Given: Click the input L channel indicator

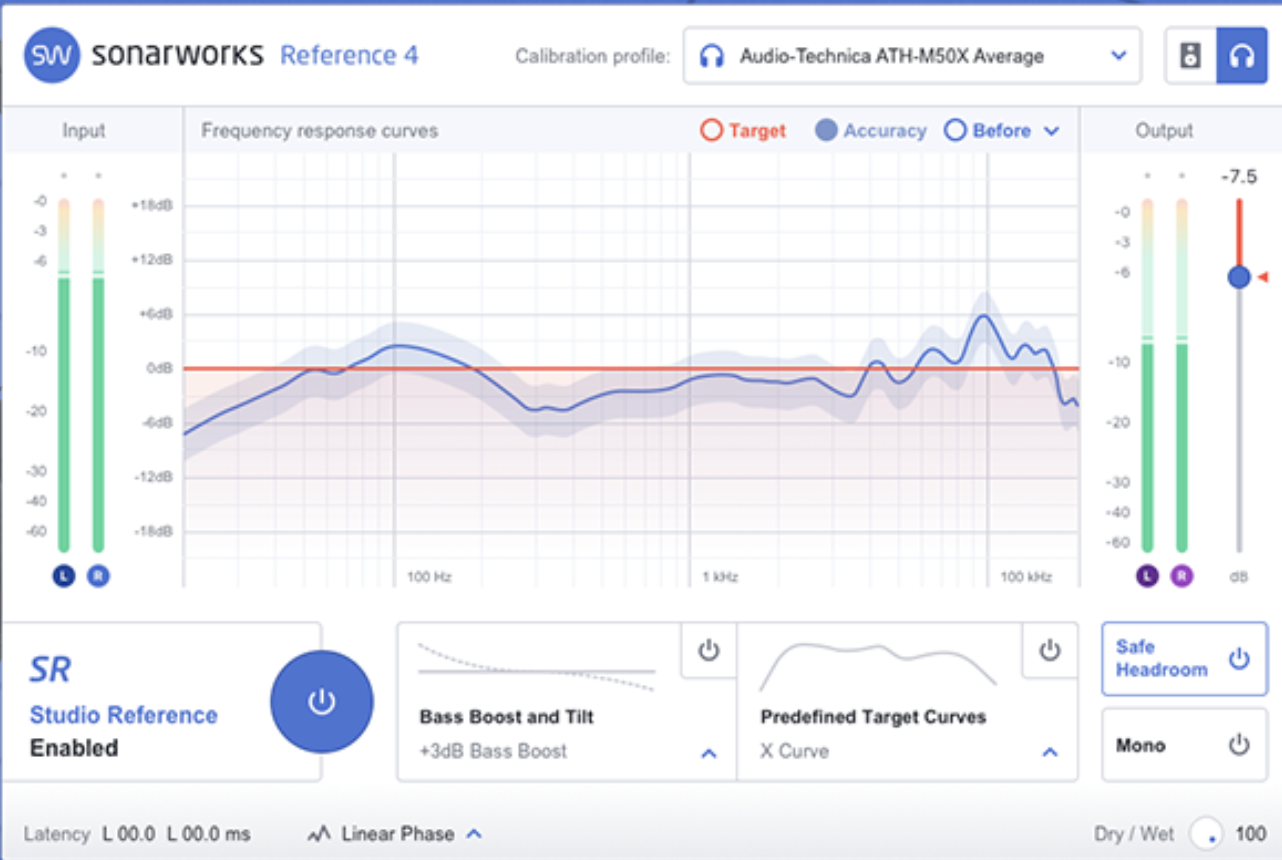Looking at the screenshot, I should [x=64, y=576].
